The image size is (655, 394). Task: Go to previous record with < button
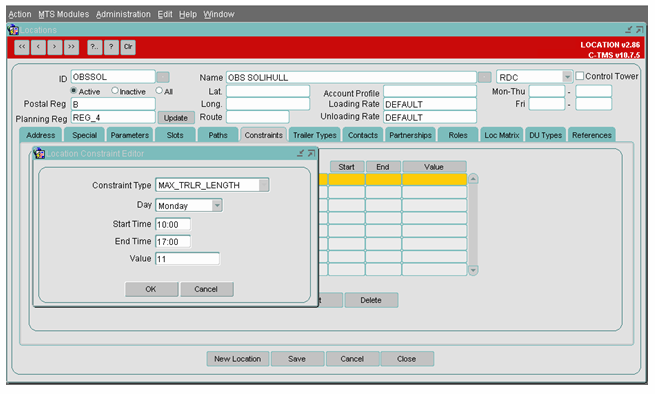[x=38, y=47]
